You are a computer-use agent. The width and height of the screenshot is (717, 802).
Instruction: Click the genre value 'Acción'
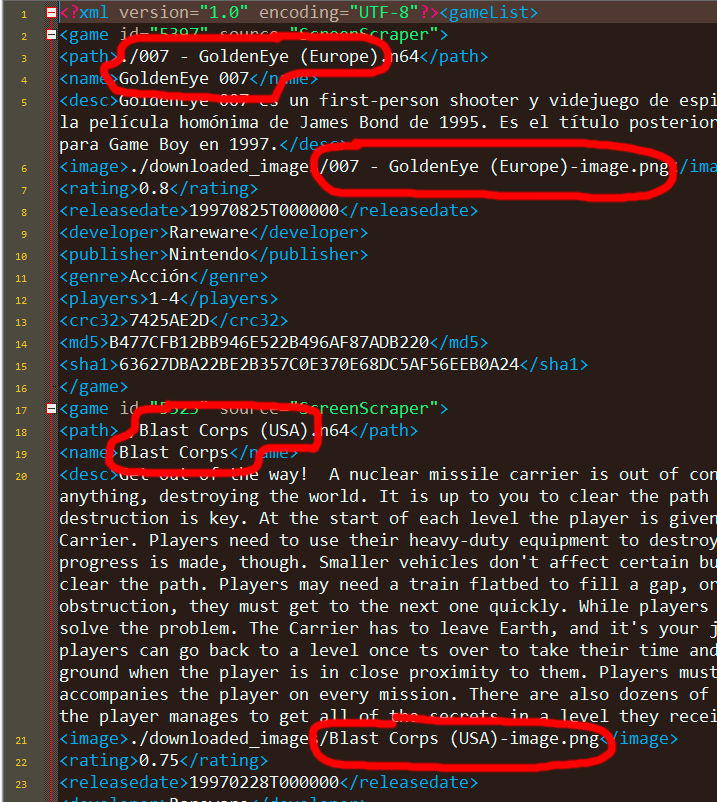coord(159,276)
